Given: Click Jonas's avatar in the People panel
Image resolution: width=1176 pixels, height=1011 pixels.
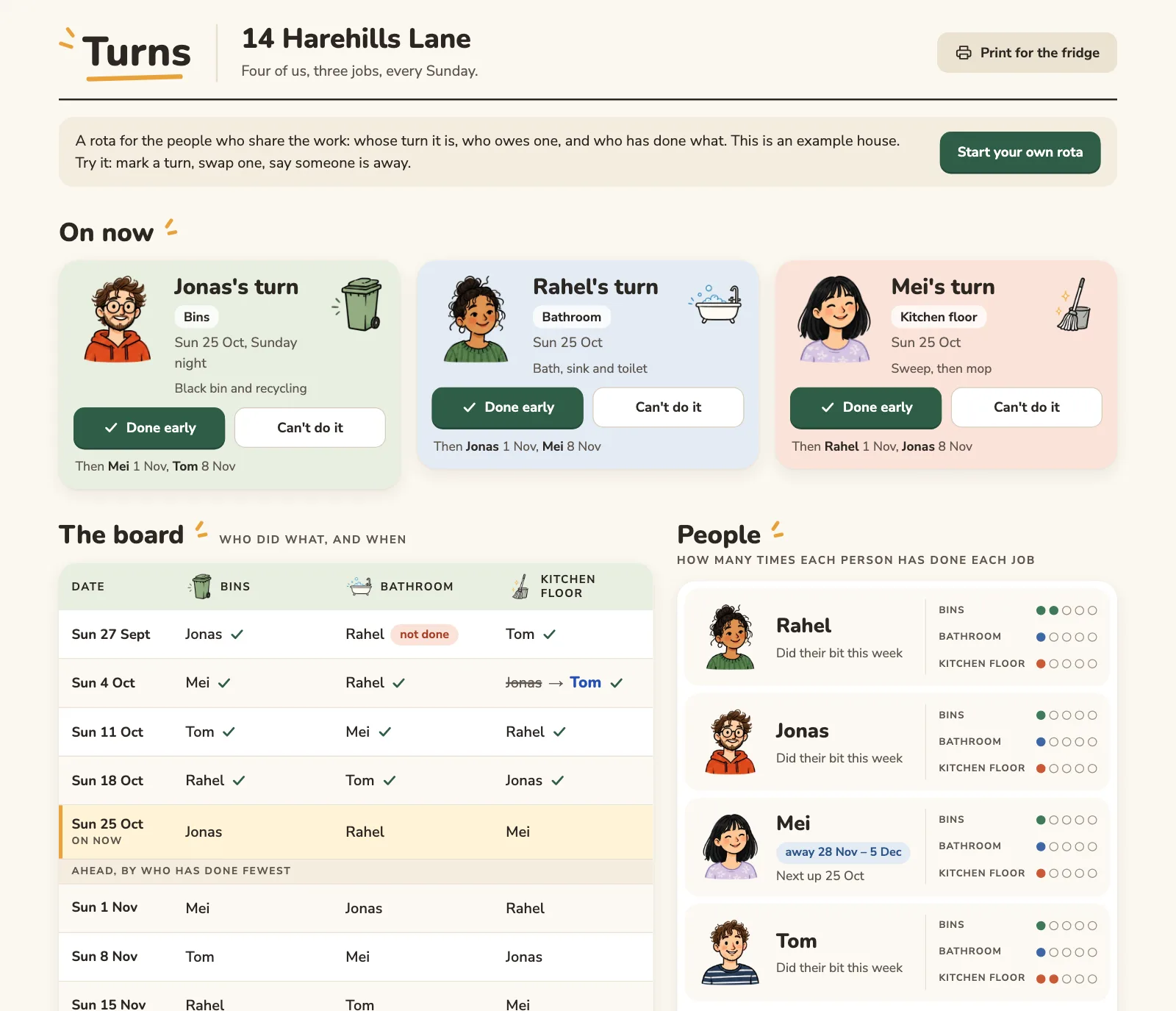Looking at the screenshot, I should pyautogui.click(x=731, y=742).
